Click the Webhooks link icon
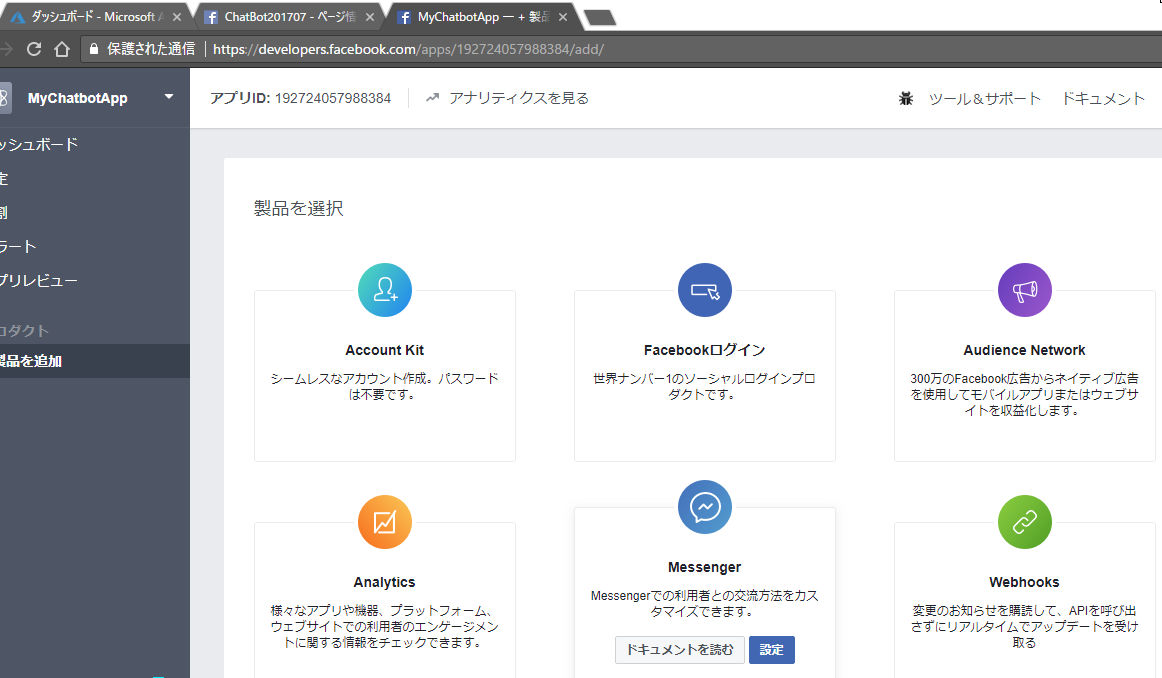The height and width of the screenshot is (678, 1162). pos(1025,522)
